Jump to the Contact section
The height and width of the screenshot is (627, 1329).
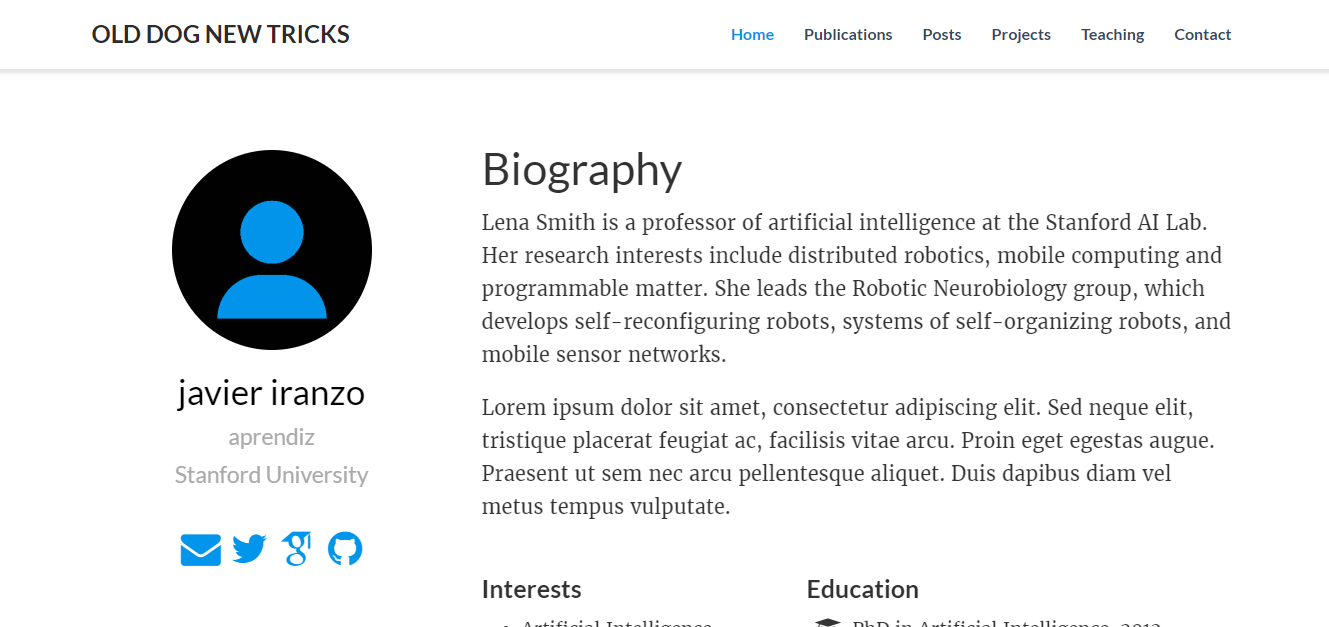[1202, 35]
